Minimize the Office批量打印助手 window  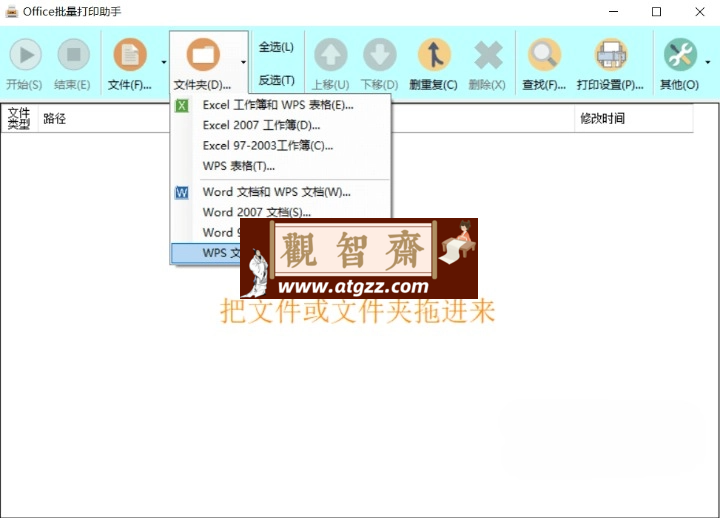pos(613,11)
